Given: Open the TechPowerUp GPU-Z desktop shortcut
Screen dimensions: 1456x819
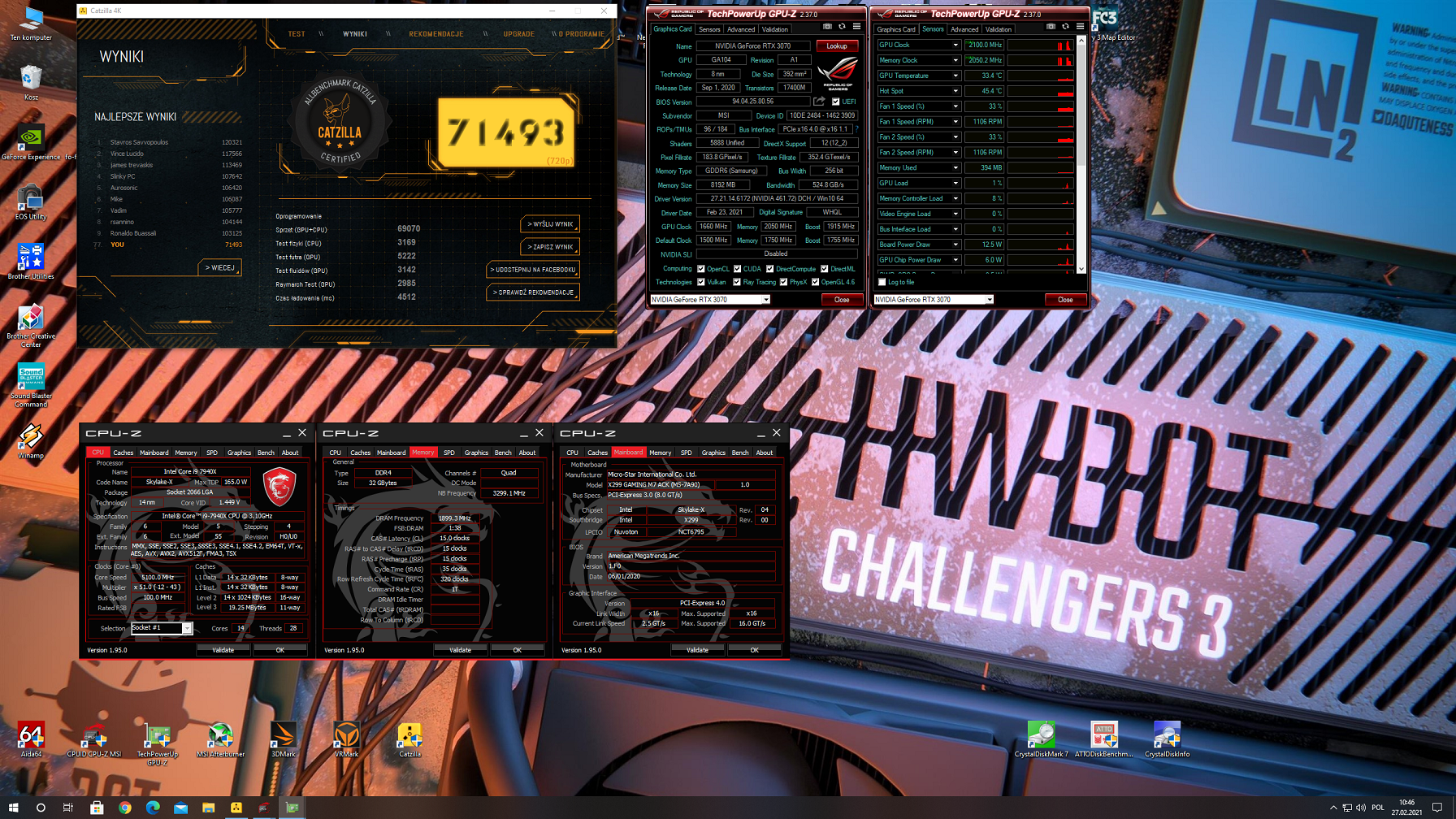Looking at the screenshot, I should click(157, 743).
